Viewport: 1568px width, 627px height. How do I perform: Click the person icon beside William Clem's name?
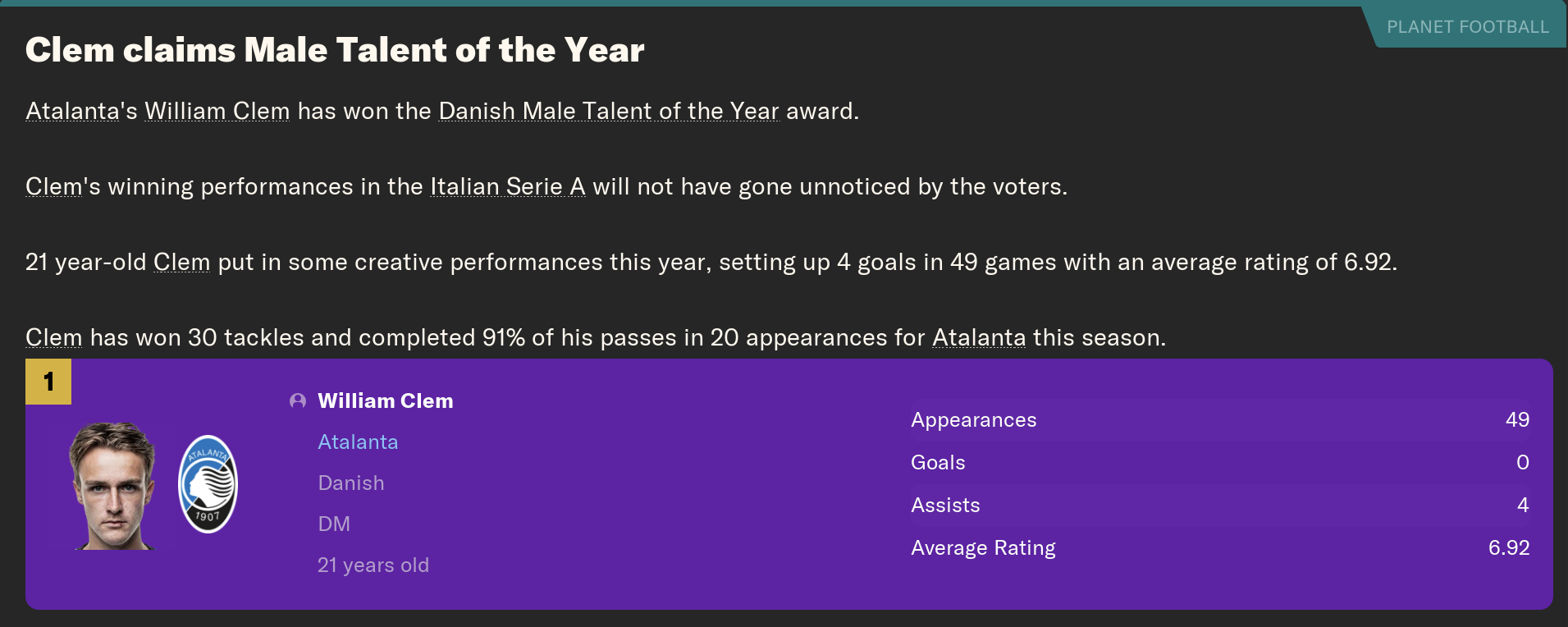pyautogui.click(x=298, y=400)
